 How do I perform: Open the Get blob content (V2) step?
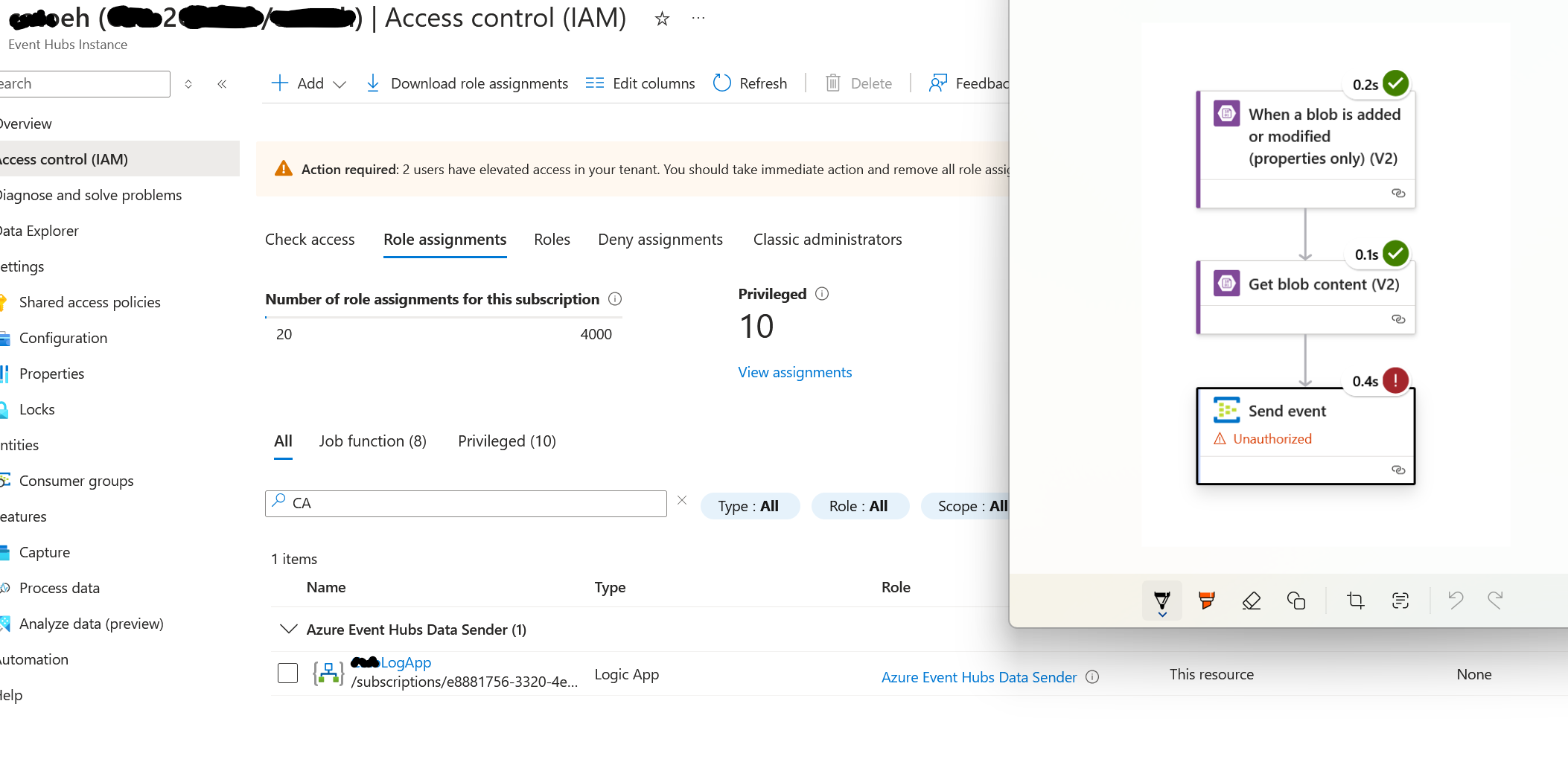click(x=1305, y=297)
